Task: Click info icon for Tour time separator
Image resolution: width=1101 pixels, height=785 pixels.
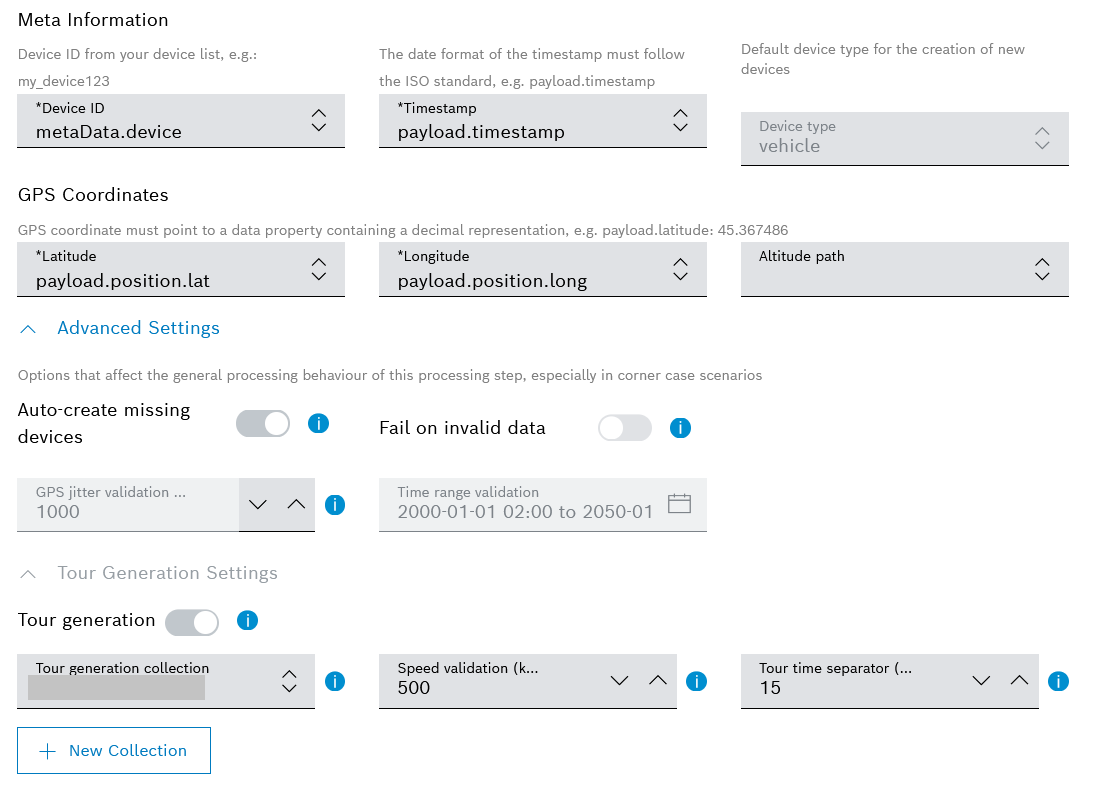Action: 1058,681
